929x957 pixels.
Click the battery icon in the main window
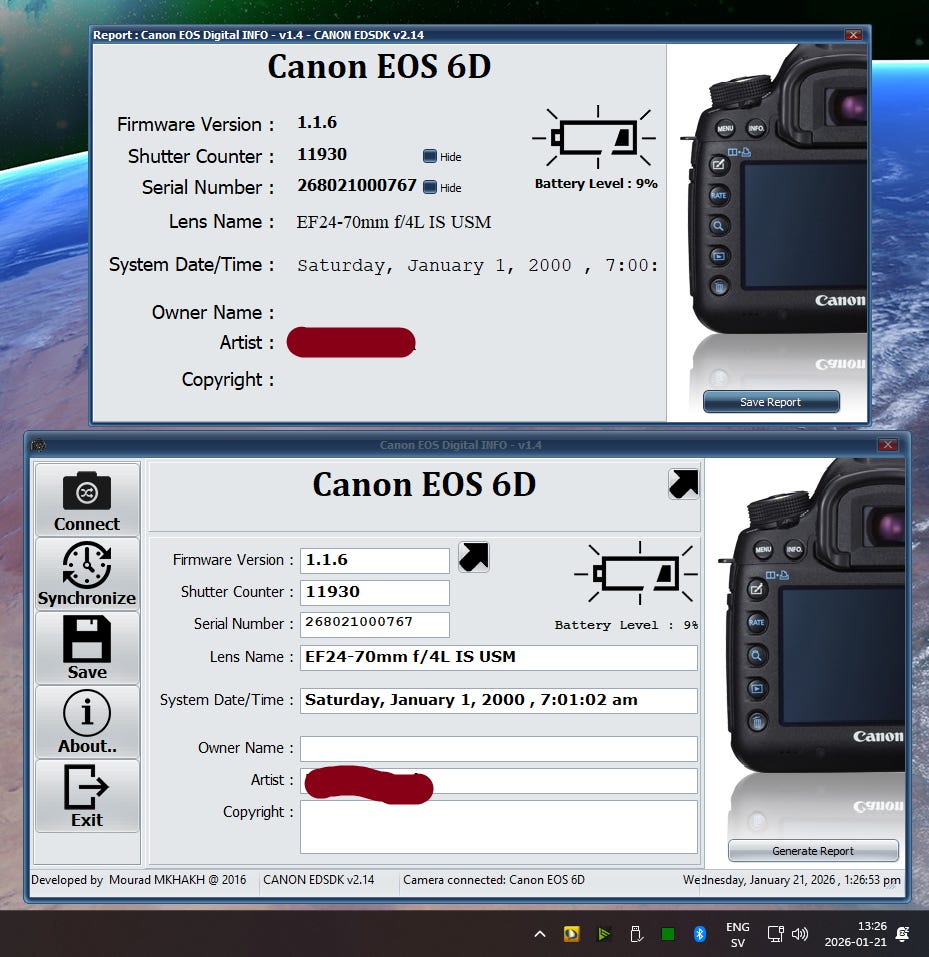tap(637, 573)
